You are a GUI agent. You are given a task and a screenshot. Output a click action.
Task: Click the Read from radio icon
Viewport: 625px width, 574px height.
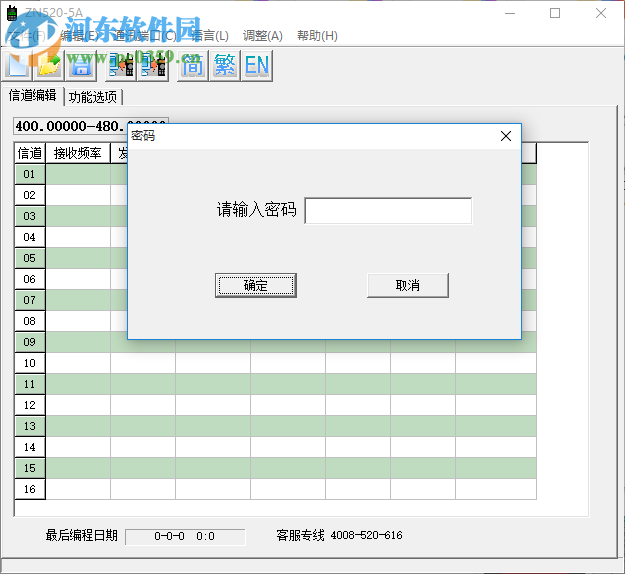[121, 66]
